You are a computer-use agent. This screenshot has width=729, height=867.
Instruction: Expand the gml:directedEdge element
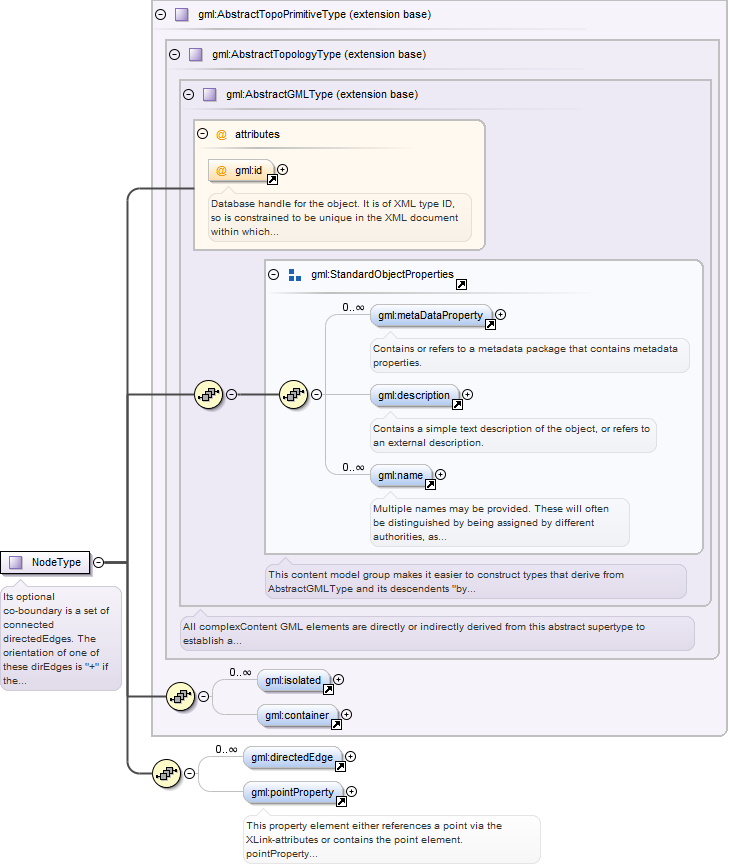coord(351,756)
